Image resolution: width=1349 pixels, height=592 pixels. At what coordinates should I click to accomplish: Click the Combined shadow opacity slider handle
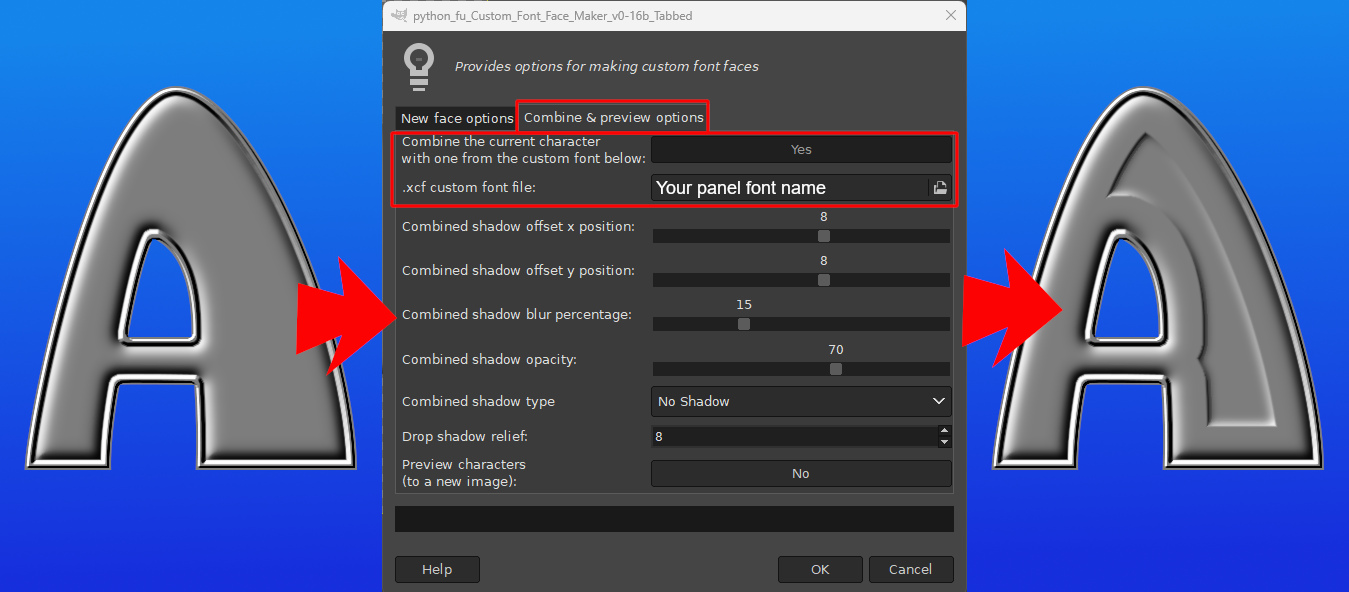pos(836,369)
